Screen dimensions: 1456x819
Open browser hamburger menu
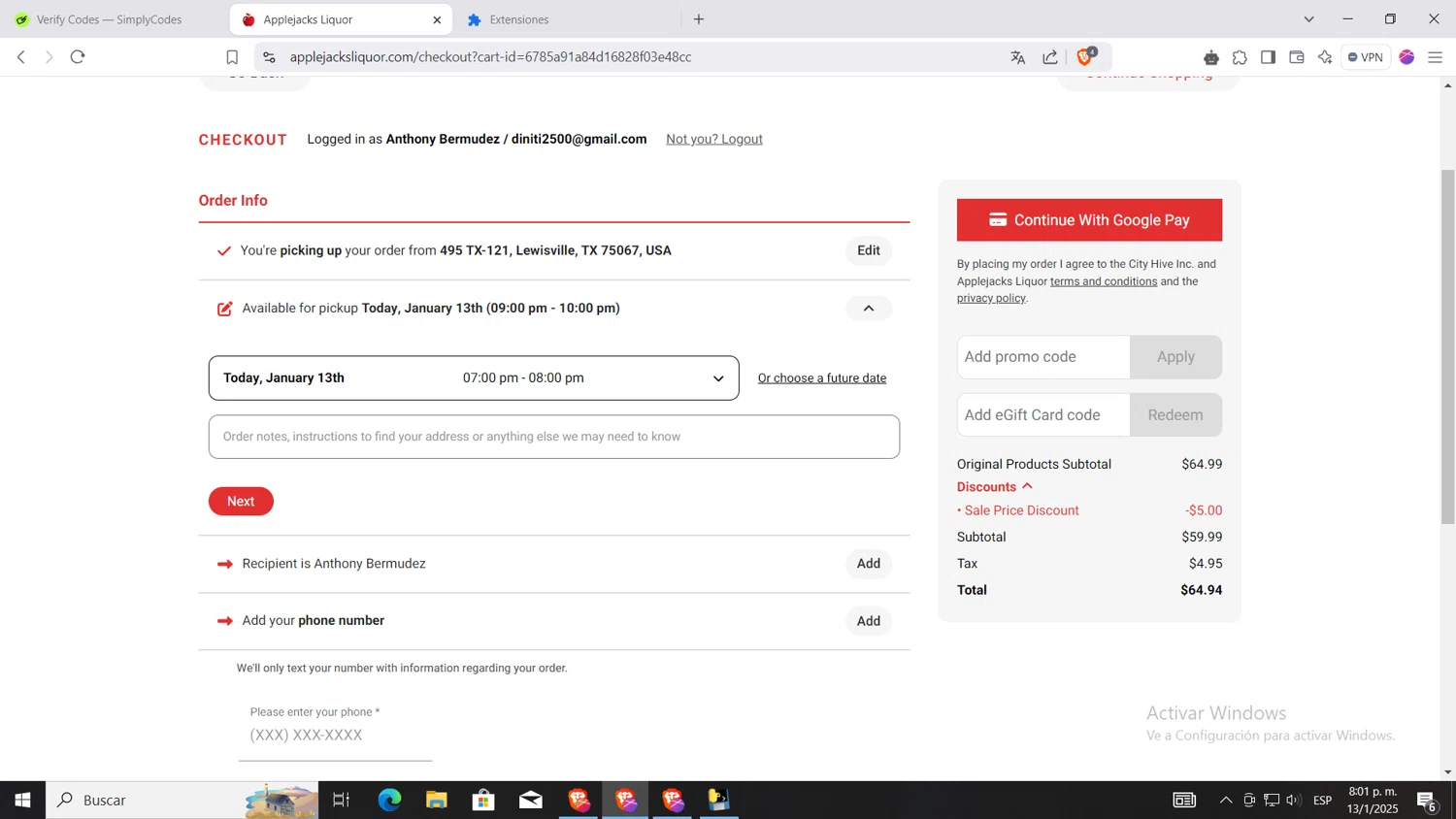tap(1436, 57)
